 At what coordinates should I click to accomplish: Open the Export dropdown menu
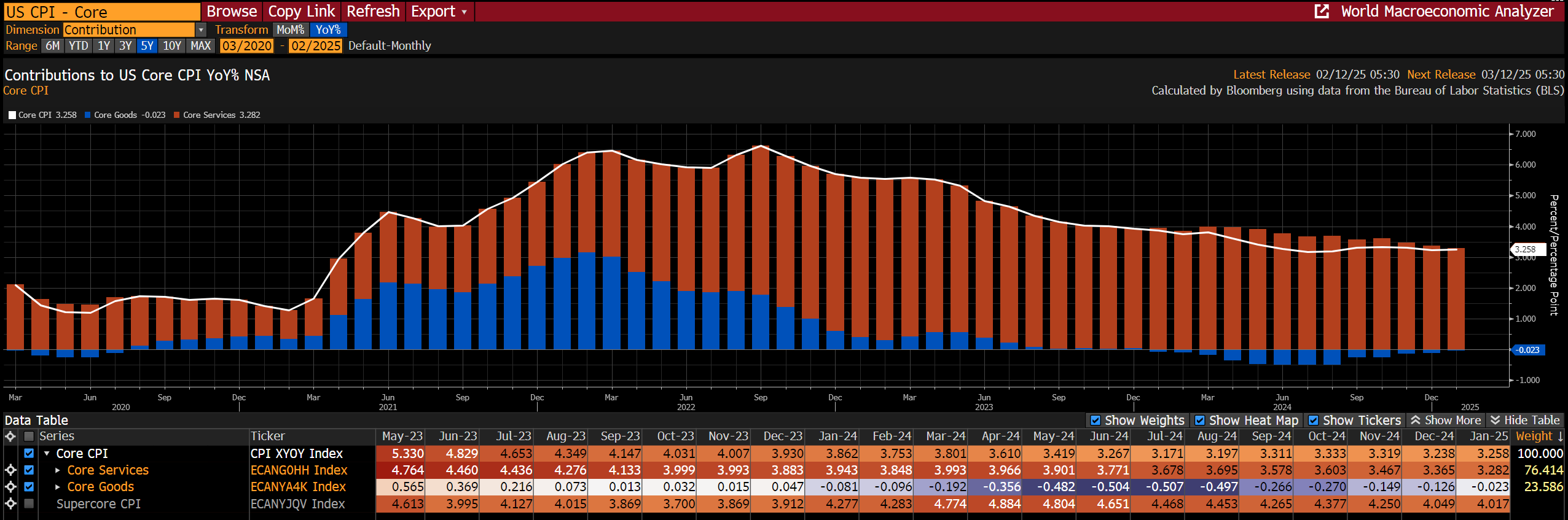[x=439, y=11]
